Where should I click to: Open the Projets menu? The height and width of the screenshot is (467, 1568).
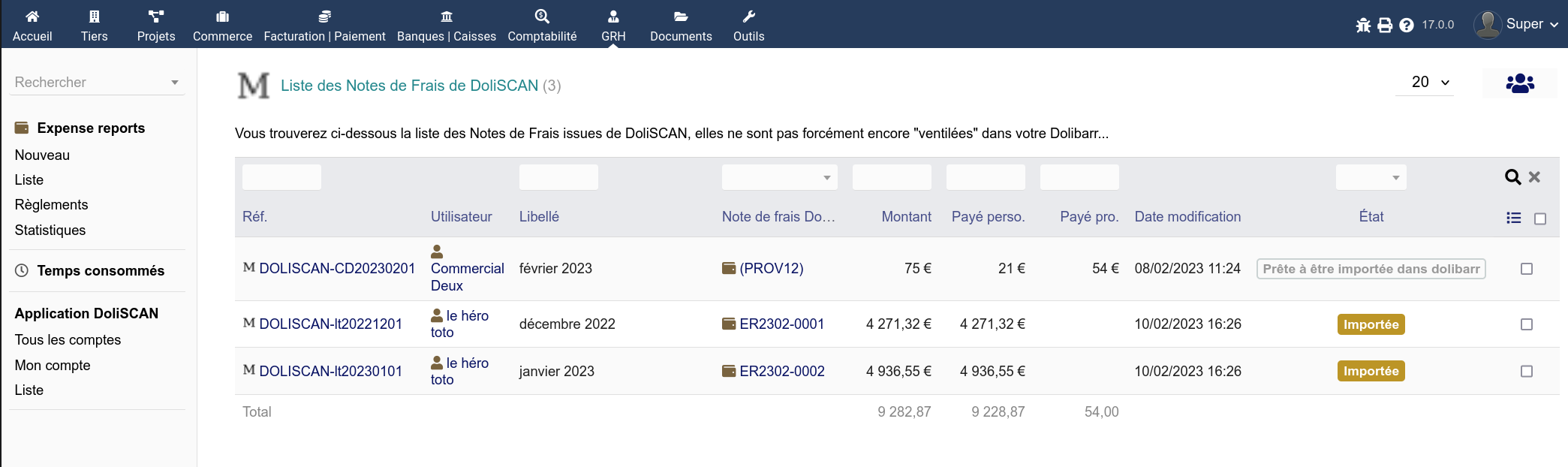pos(156,25)
